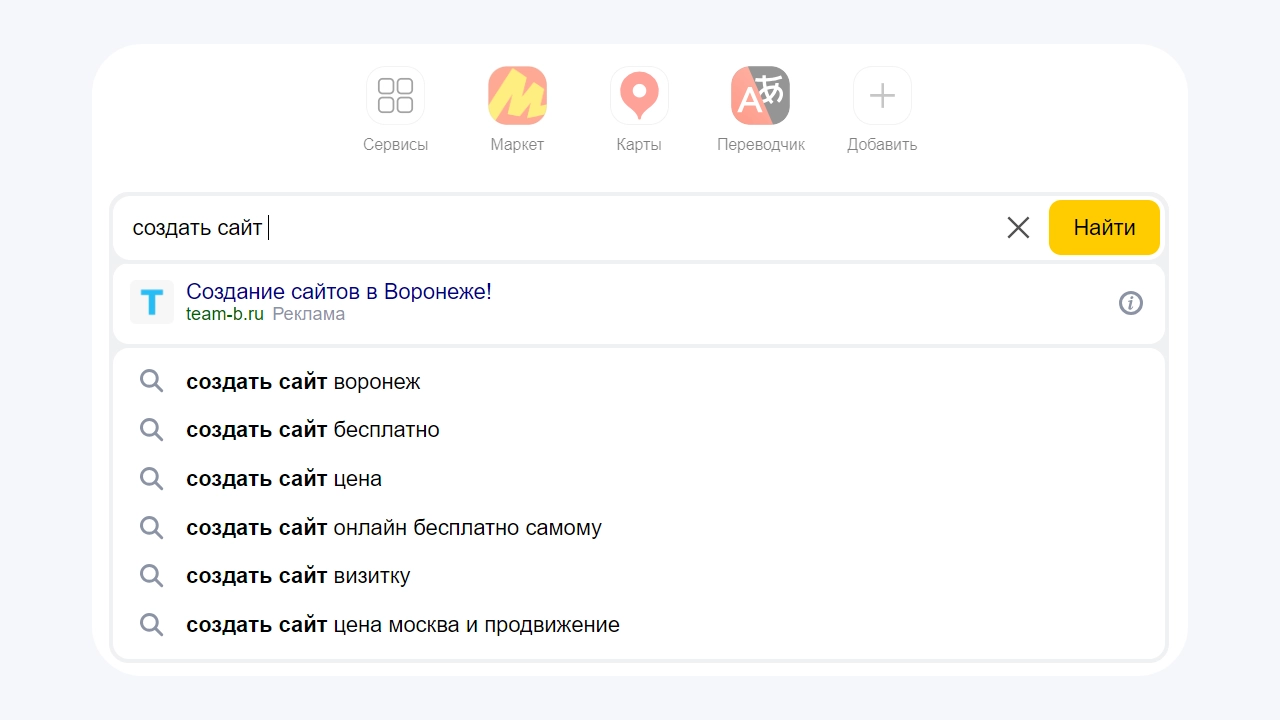Choose suggestion "создать сайт бесплатно"

312,430
